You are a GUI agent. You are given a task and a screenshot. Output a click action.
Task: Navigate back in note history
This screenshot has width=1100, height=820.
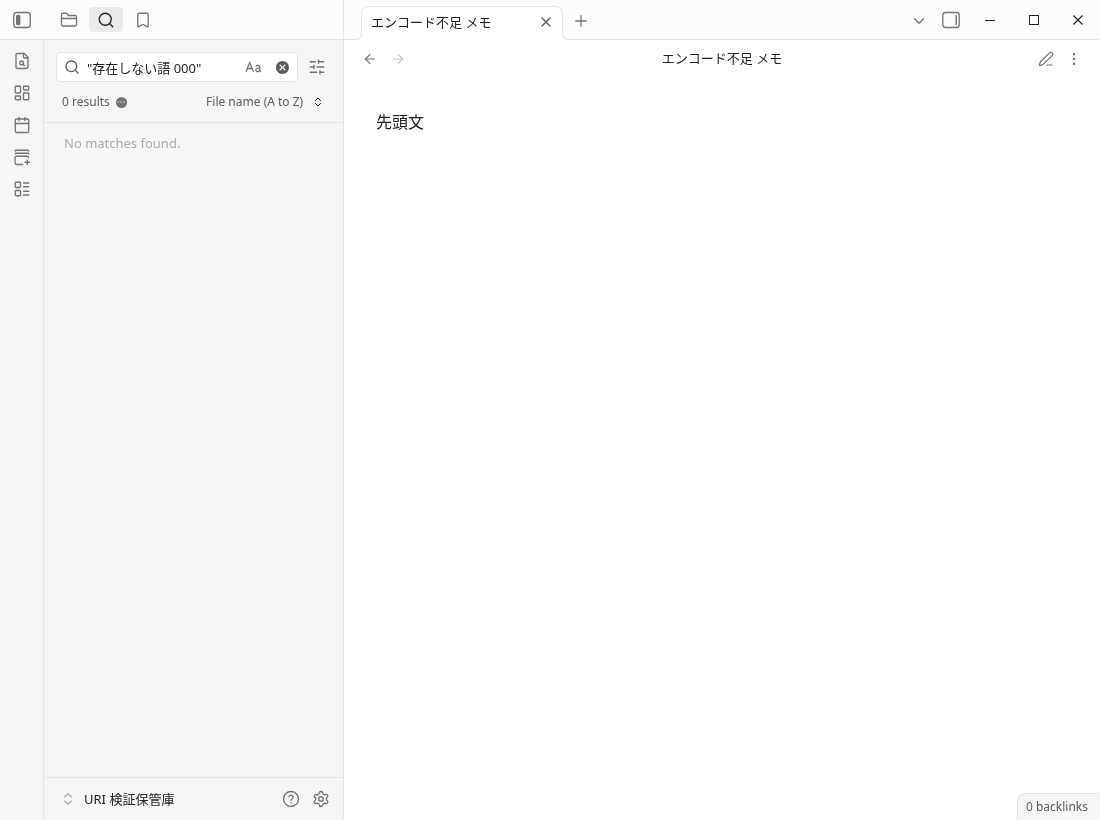pos(370,59)
